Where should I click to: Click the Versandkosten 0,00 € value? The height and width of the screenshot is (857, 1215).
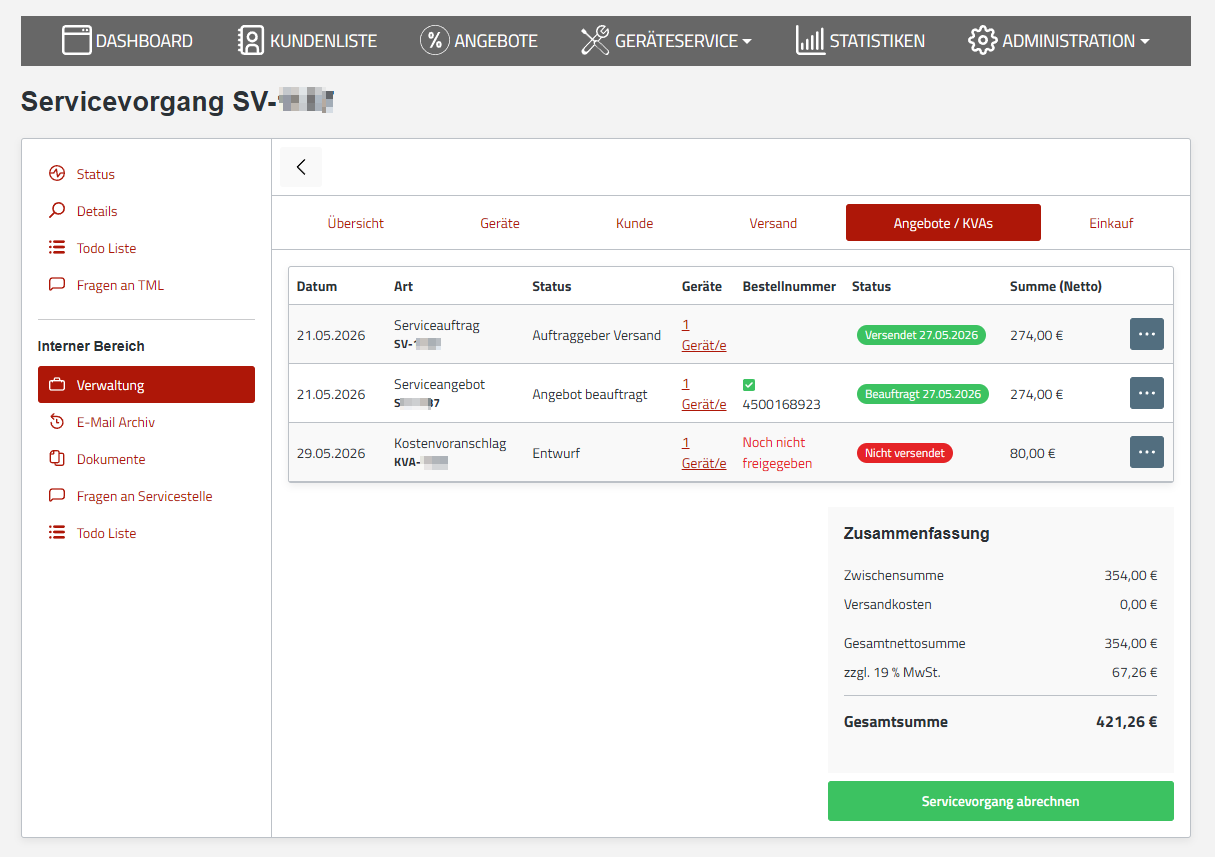click(1139, 604)
